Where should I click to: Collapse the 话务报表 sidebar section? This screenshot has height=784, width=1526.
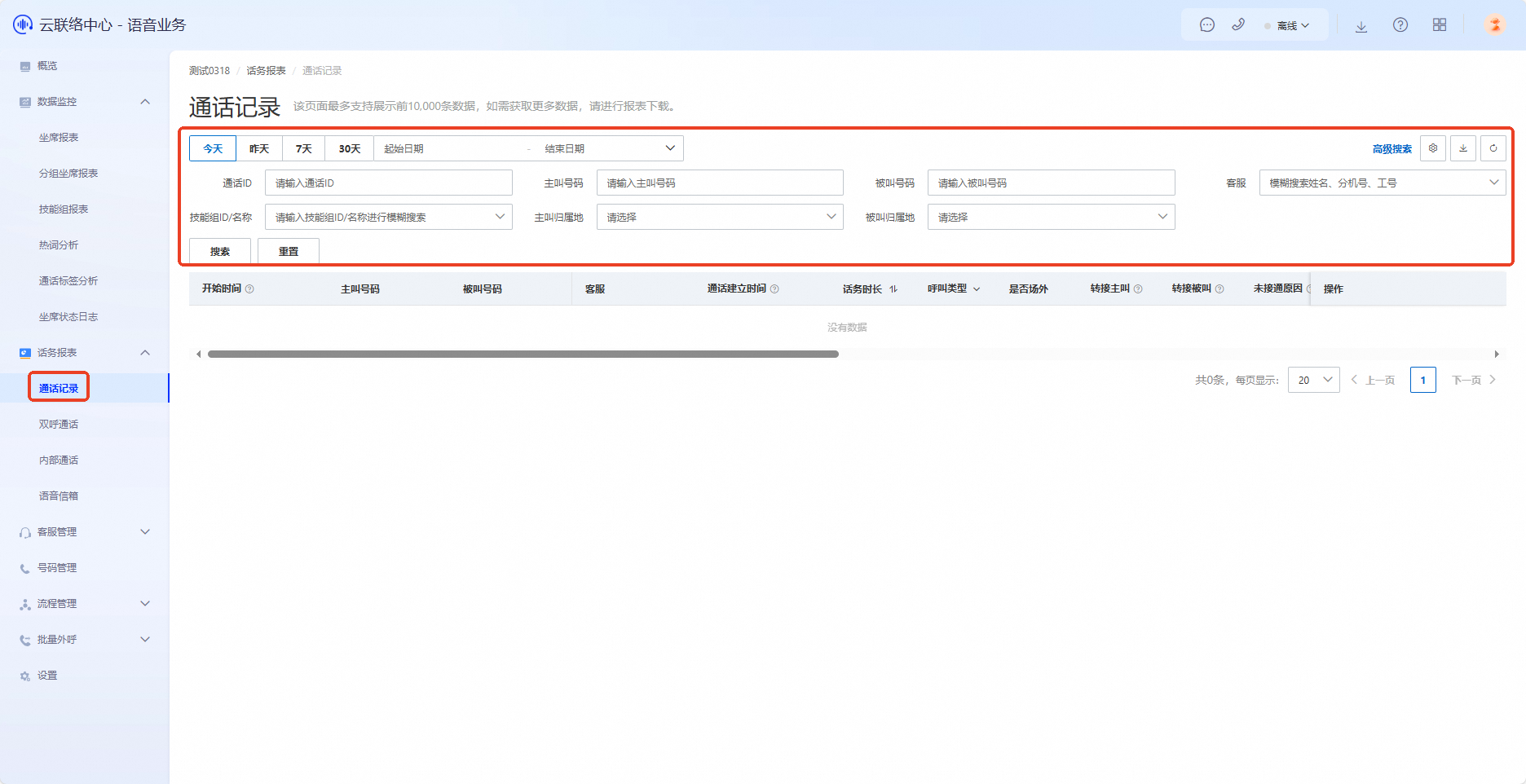[145, 353]
